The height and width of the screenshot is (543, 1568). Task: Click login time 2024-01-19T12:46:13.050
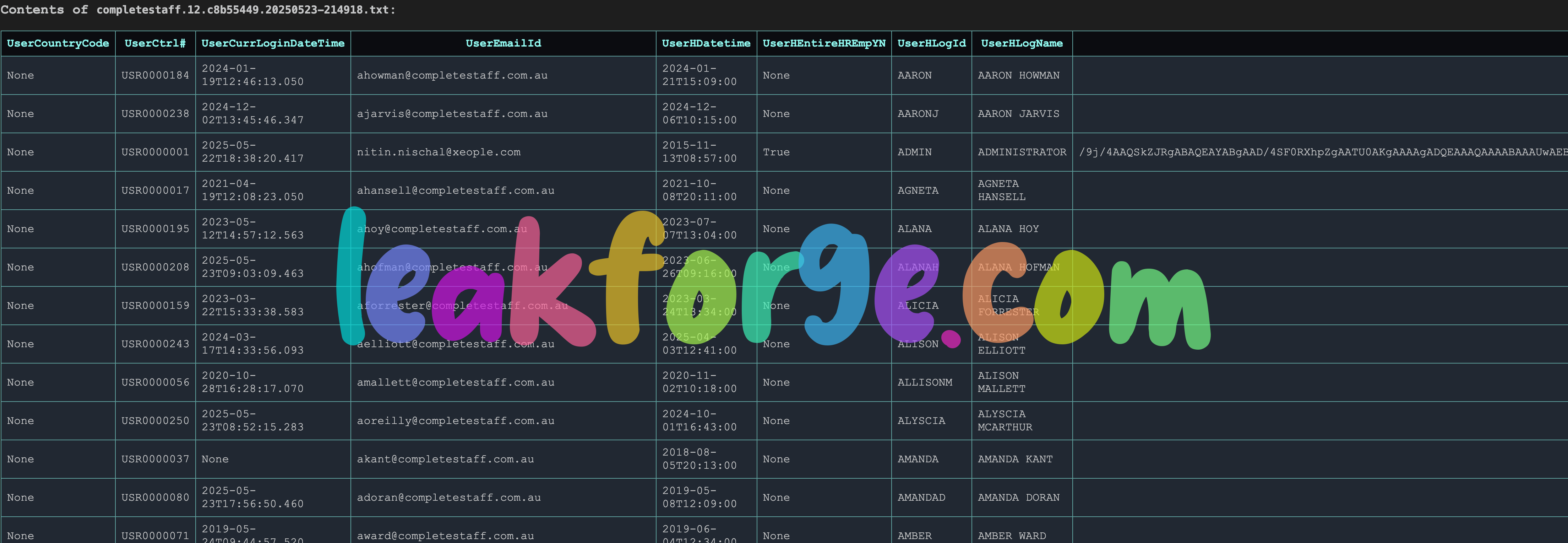(x=252, y=75)
